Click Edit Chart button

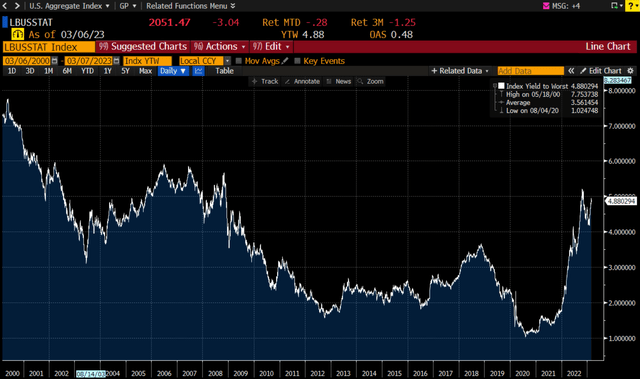pos(601,71)
